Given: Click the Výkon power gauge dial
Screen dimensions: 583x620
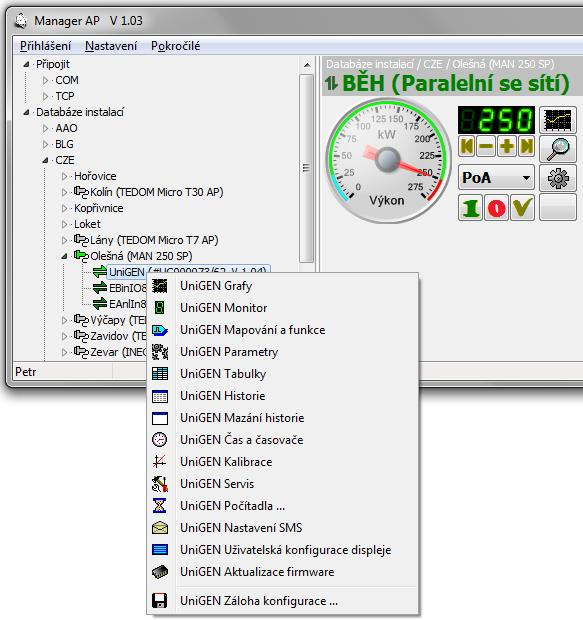Looking at the screenshot, I should point(388,160).
